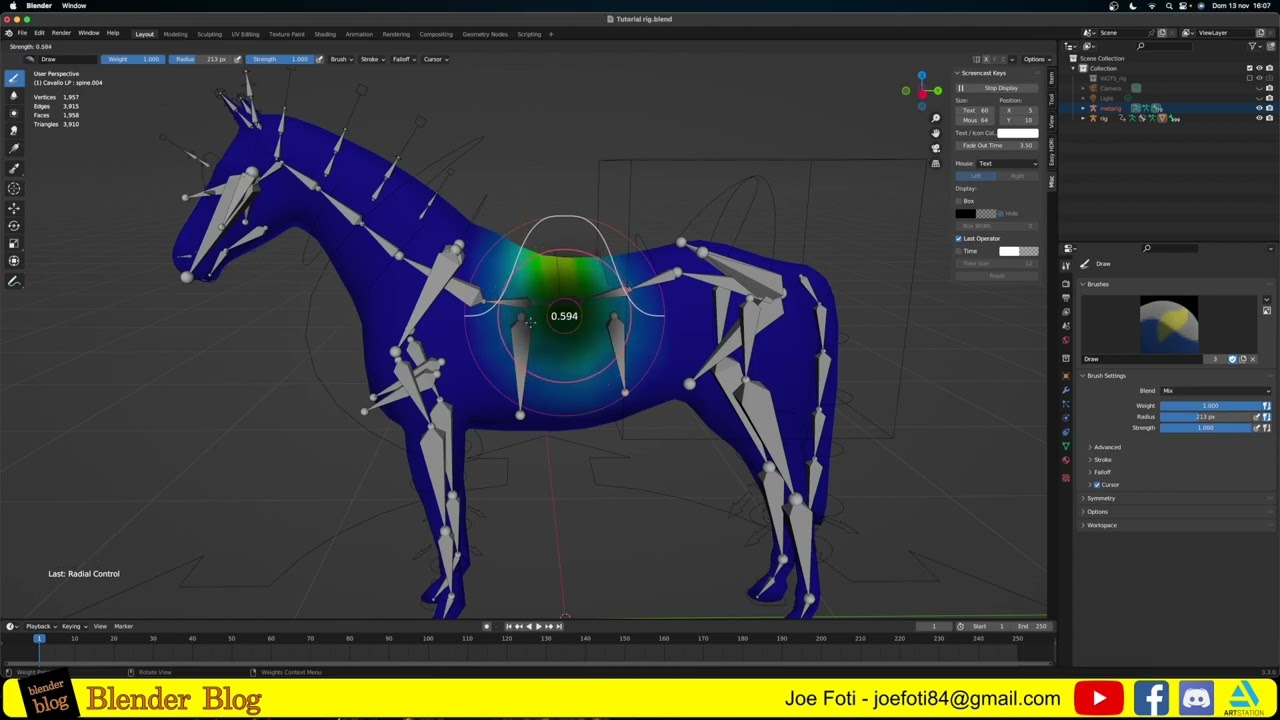Open the Render properties tab icon
Screen dimensions: 1280x720
1066,284
